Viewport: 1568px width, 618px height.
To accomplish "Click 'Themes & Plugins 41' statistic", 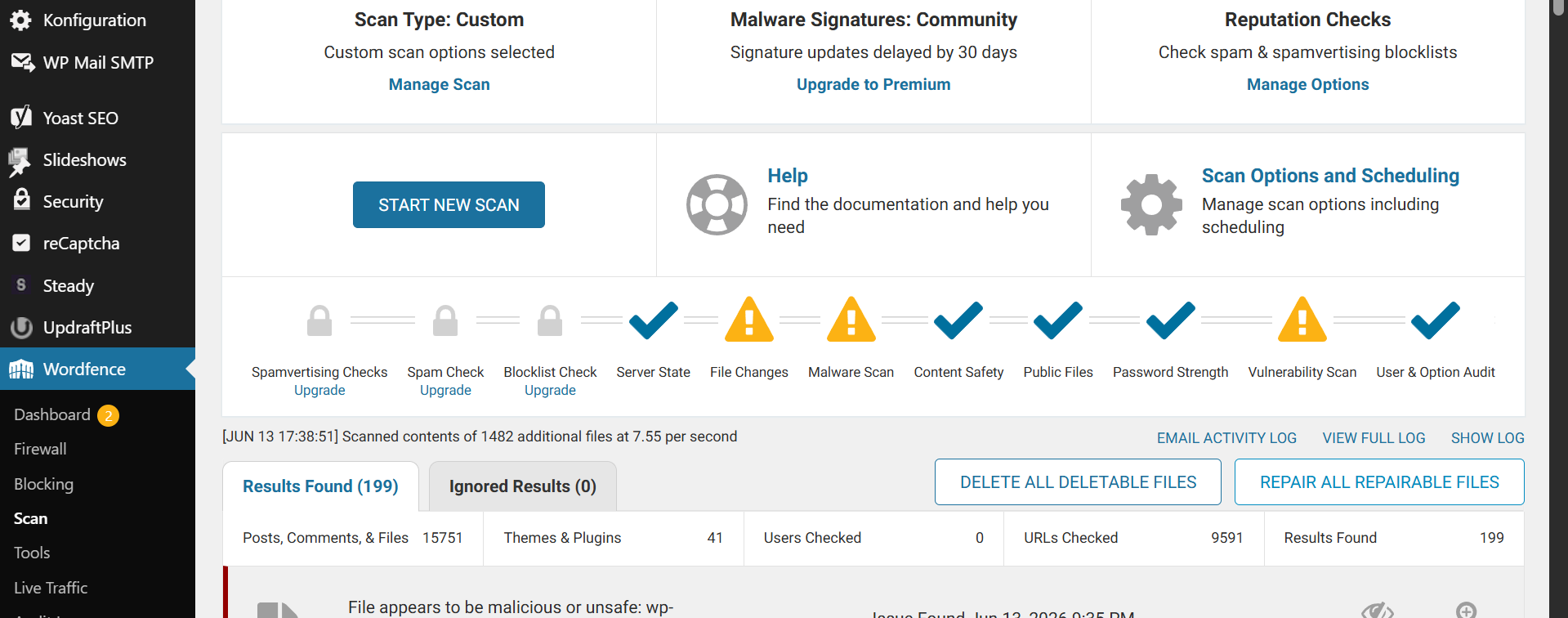I will (x=614, y=538).
